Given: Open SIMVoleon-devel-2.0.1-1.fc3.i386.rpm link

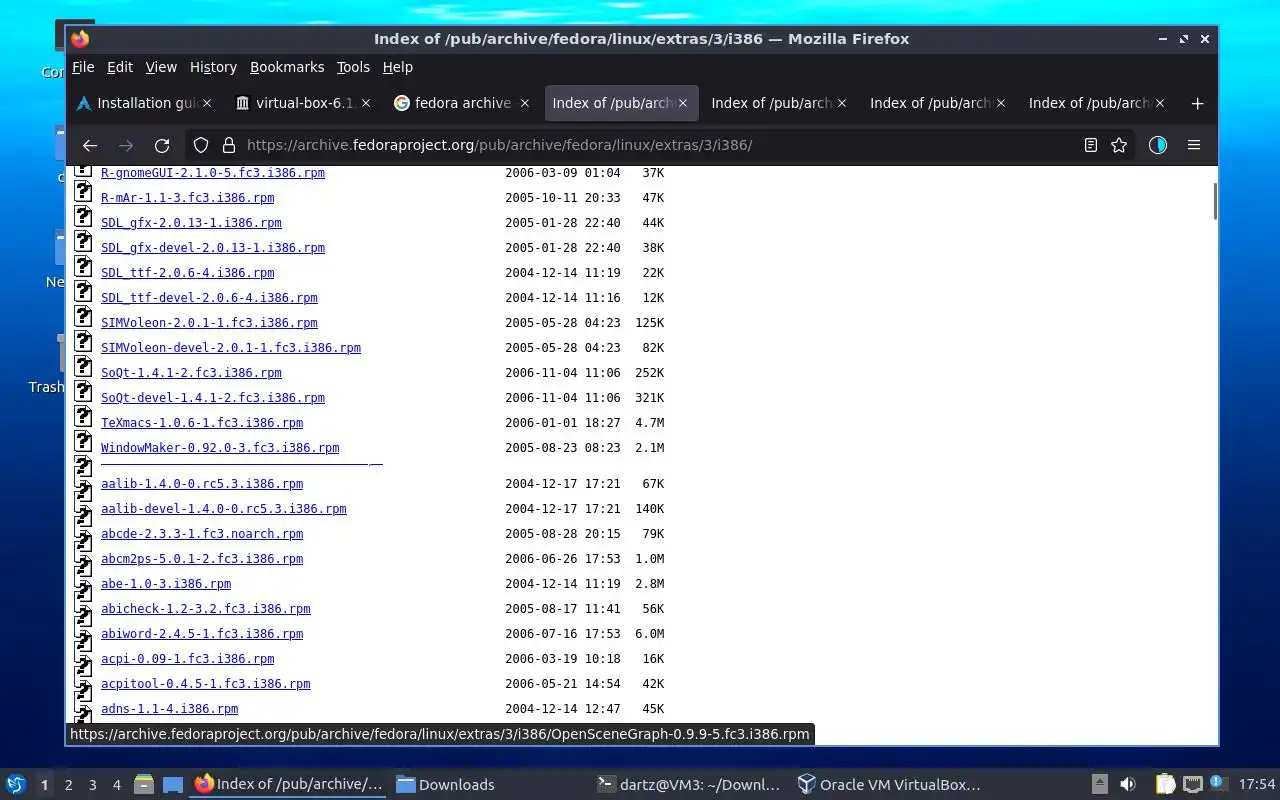Looking at the screenshot, I should click(x=230, y=348).
